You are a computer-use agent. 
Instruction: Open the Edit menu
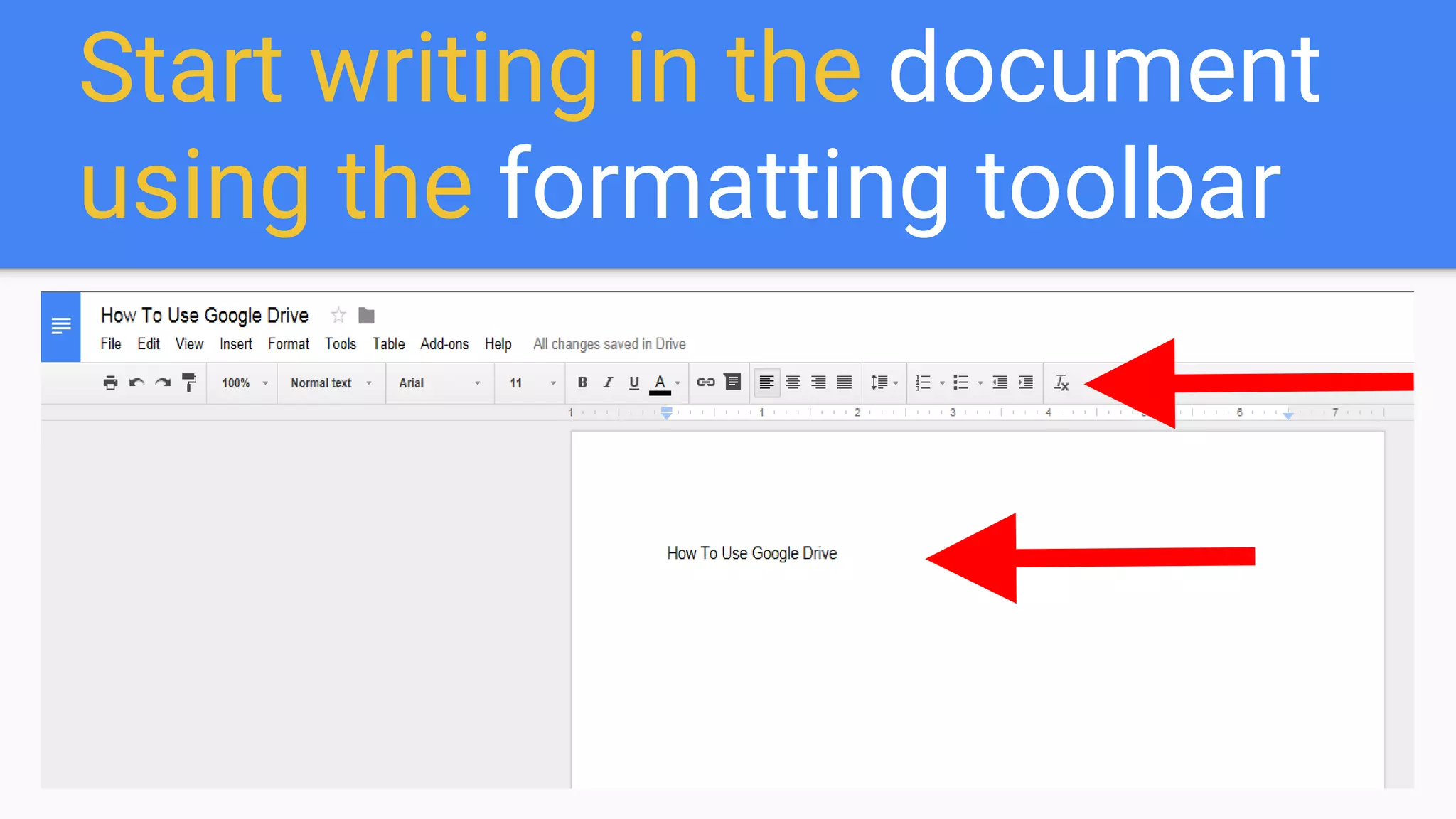pos(149,344)
